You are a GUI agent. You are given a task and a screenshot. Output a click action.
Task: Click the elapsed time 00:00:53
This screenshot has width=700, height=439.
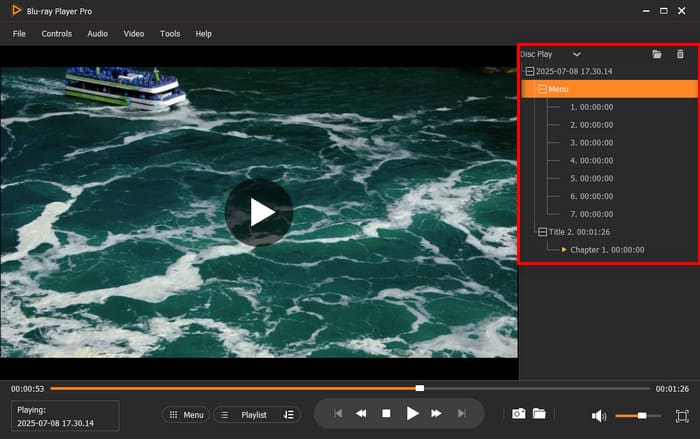pyautogui.click(x=28, y=389)
